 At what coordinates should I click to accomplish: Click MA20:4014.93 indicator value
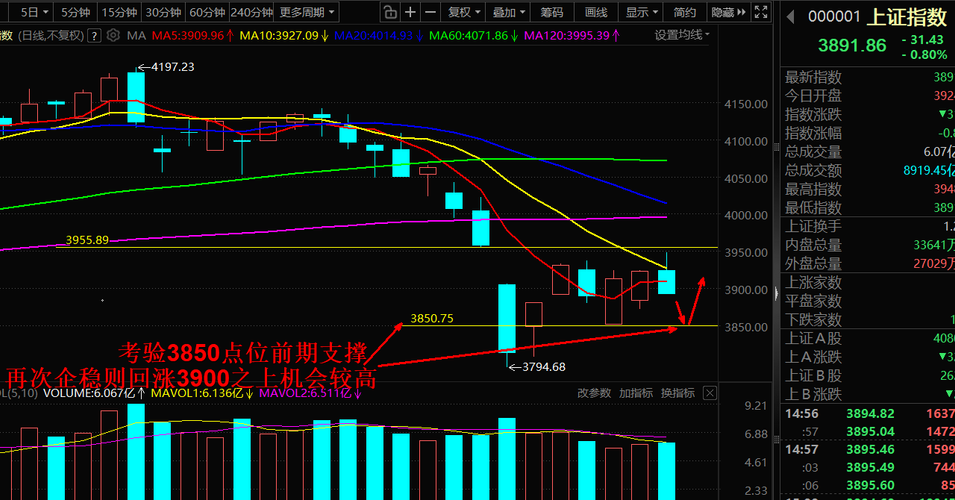[x=378, y=36]
